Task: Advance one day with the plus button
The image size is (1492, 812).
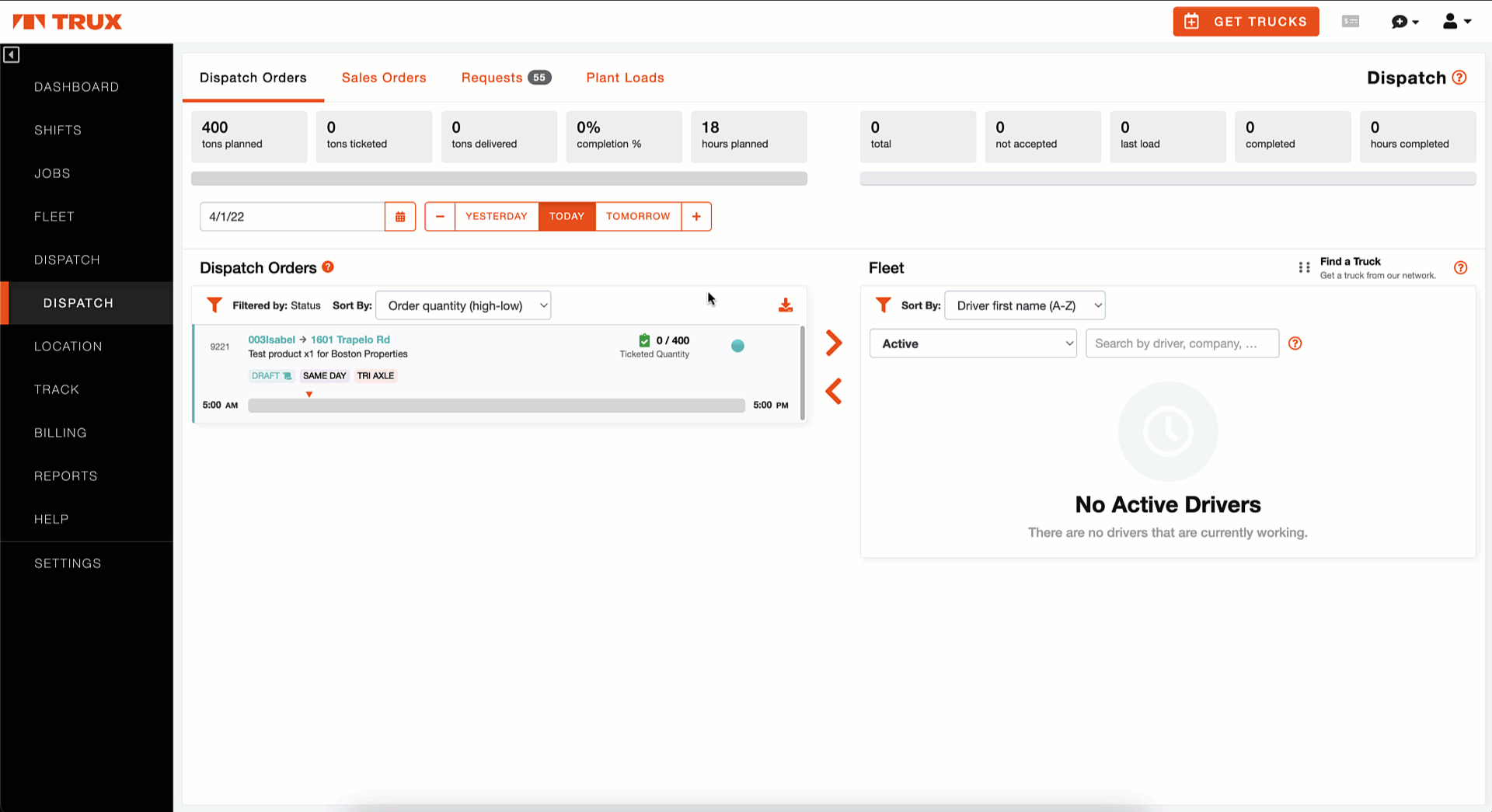Action: (x=696, y=217)
